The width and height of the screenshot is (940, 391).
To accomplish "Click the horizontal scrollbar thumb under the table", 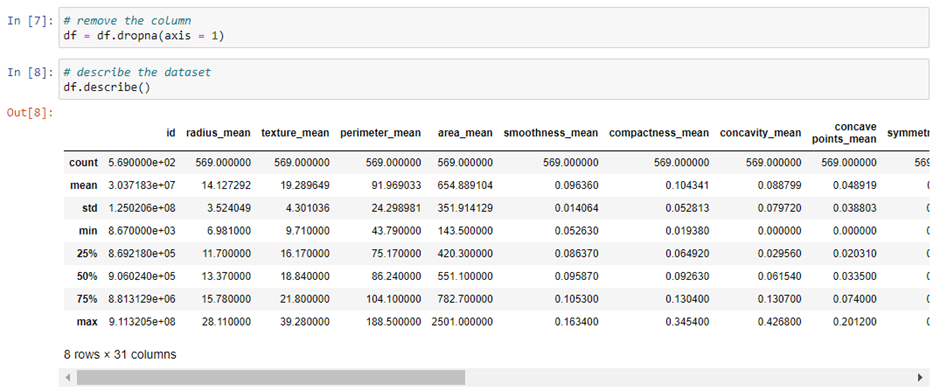I will [271, 377].
